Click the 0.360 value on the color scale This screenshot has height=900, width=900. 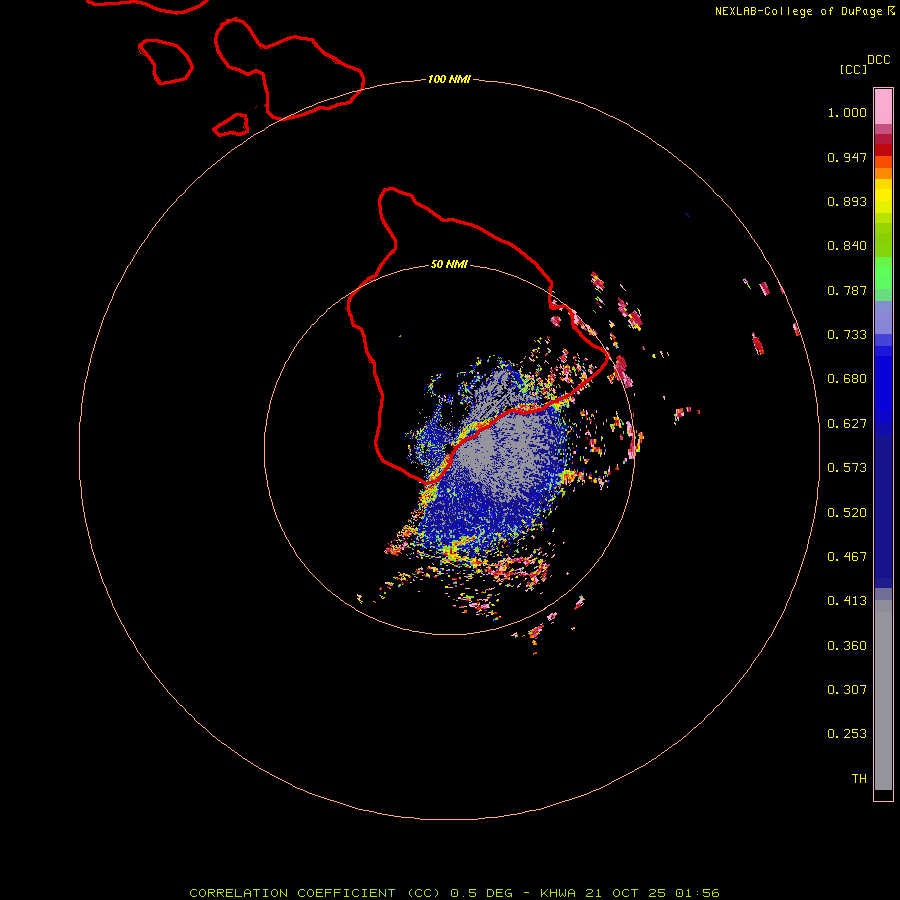point(847,646)
